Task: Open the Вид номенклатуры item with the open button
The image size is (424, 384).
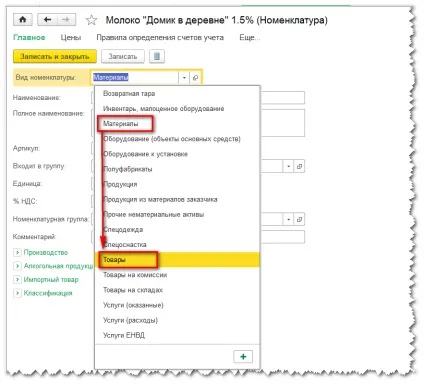Action: click(x=195, y=78)
